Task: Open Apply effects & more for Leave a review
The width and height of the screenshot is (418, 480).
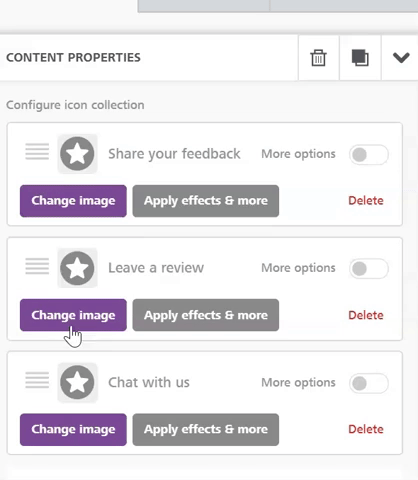Action: (x=206, y=315)
